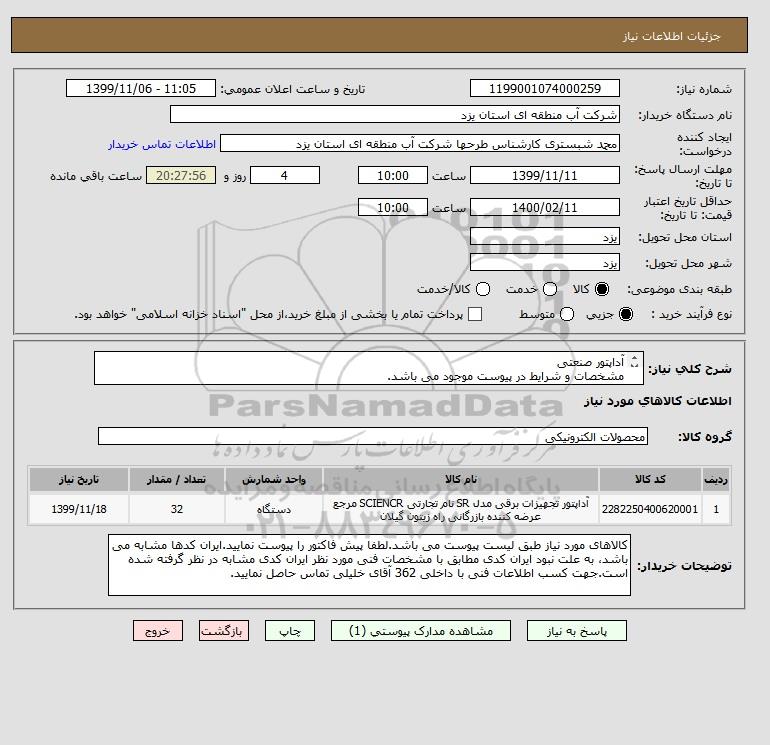Click response deadline hour 10:00 field
The width and height of the screenshot is (770, 745).
click(393, 175)
